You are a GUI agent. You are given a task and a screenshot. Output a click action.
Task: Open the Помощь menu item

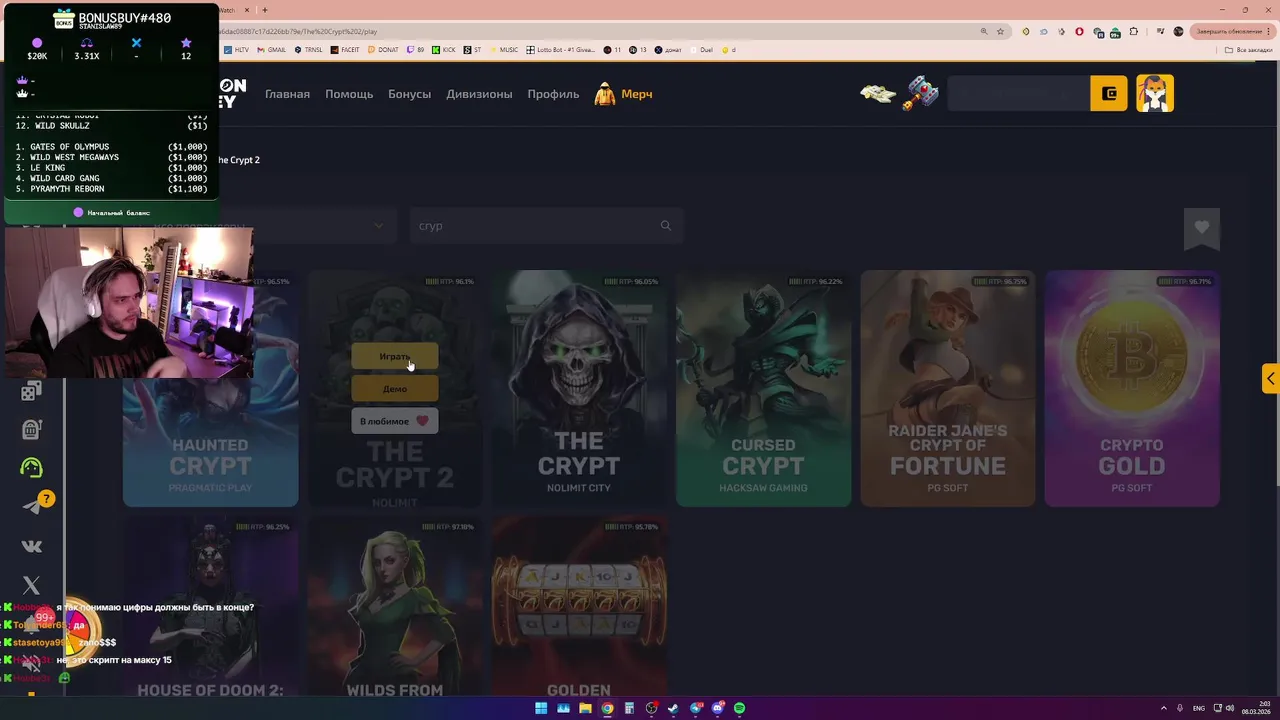click(x=349, y=94)
